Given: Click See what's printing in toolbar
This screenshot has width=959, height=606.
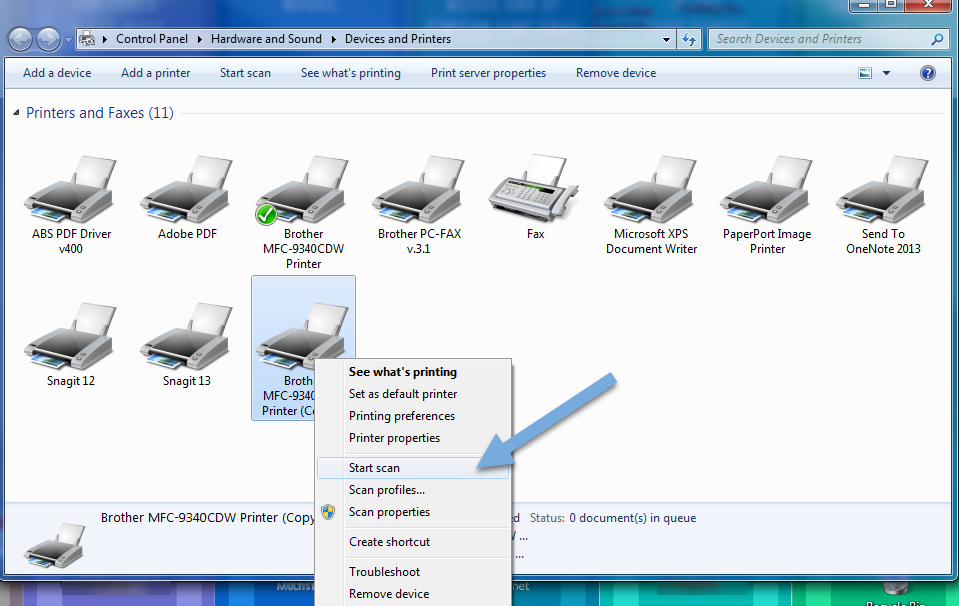Looking at the screenshot, I should coord(350,73).
